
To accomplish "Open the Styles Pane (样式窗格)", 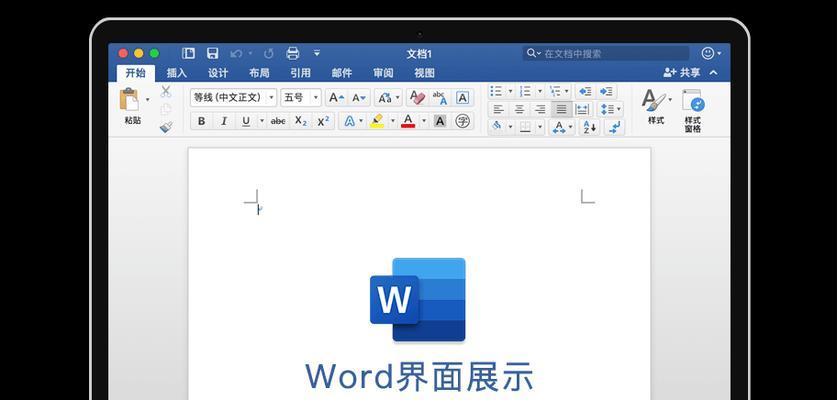I will 692,111.
